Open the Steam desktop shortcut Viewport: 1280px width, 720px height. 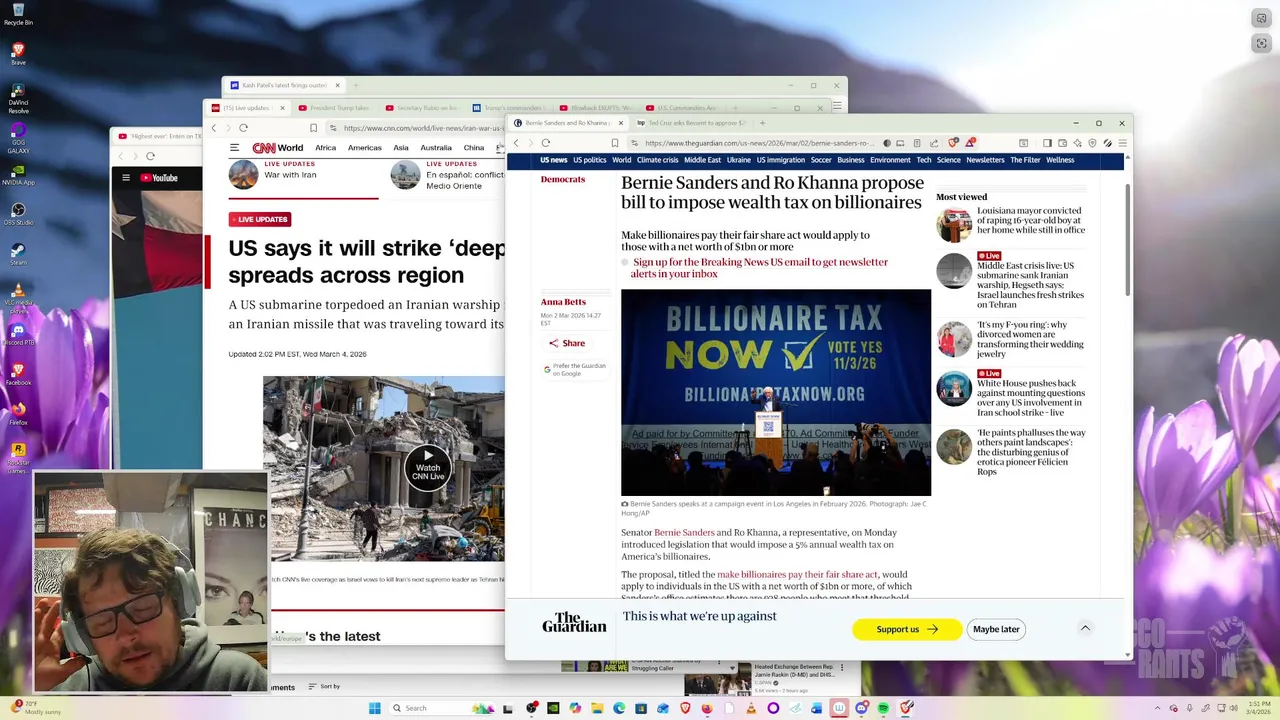[x=18, y=254]
